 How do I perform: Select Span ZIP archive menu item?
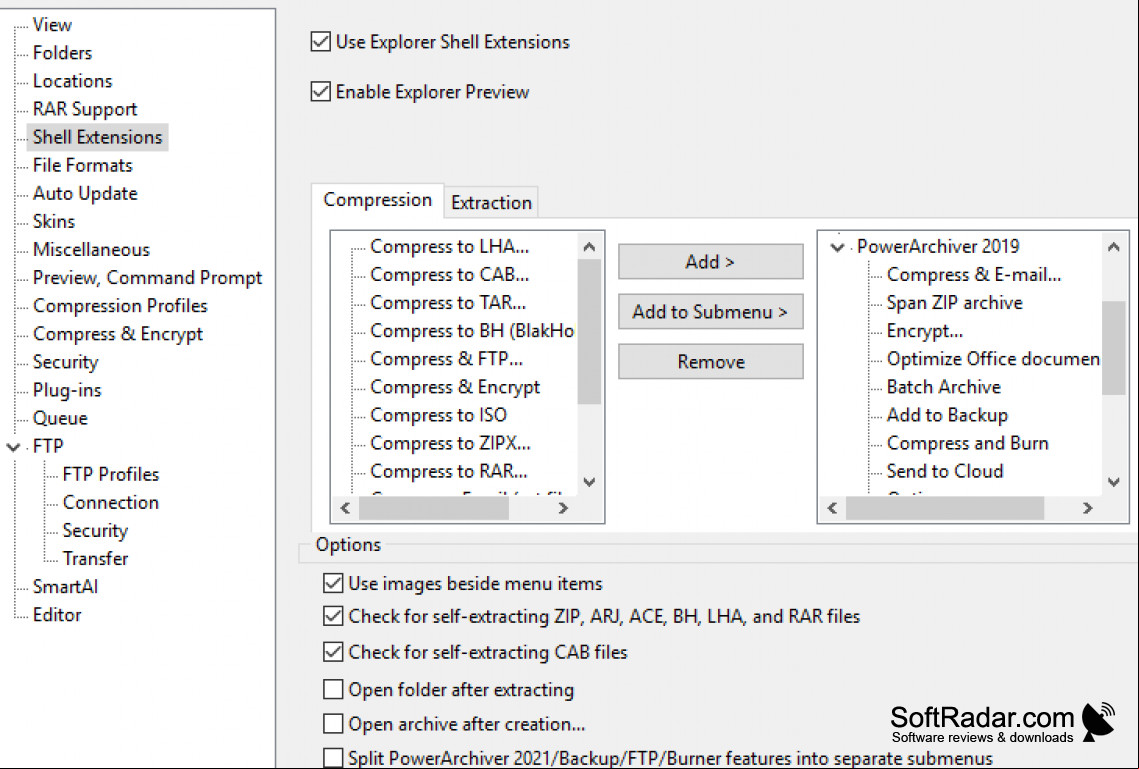pos(954,303)
